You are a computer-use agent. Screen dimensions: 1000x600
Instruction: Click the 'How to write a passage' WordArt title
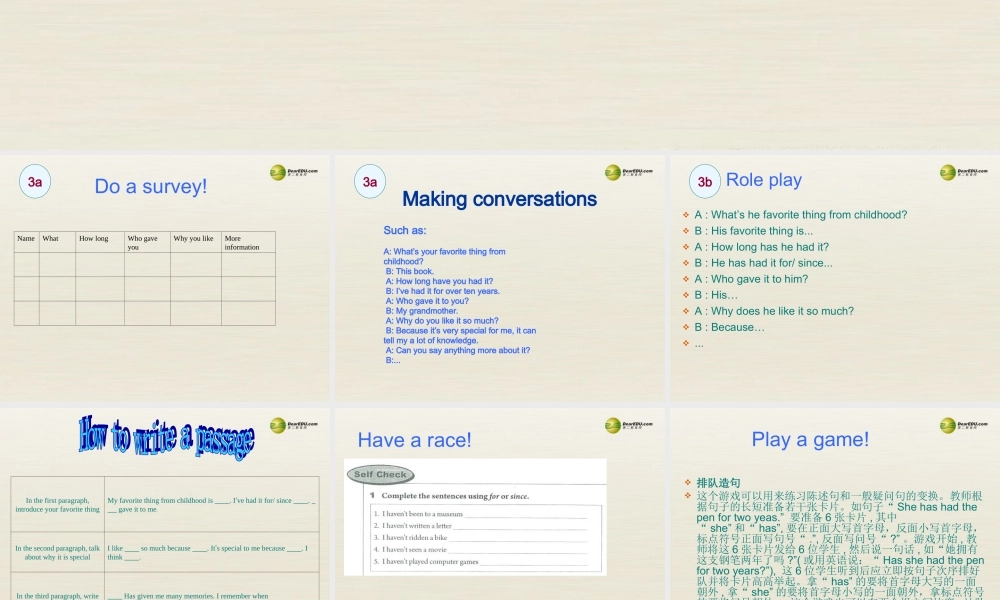[x=166, y=438]
